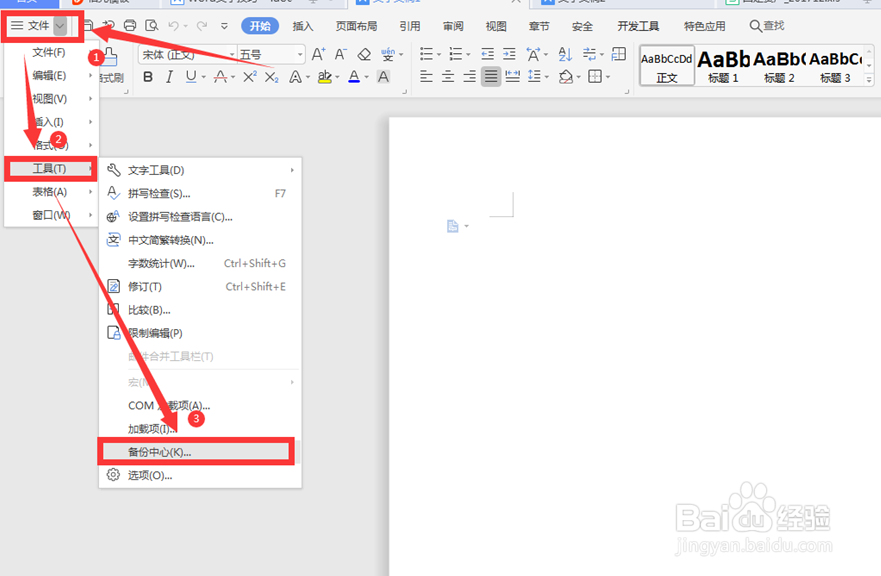Click the 开始 ribbon tab
881x576 pixels.
point(260,26)
